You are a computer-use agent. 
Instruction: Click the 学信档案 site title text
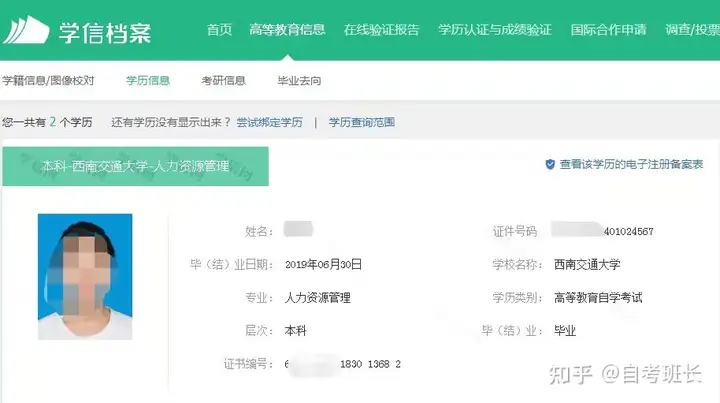pyautogui.click(x=105, y=33)
